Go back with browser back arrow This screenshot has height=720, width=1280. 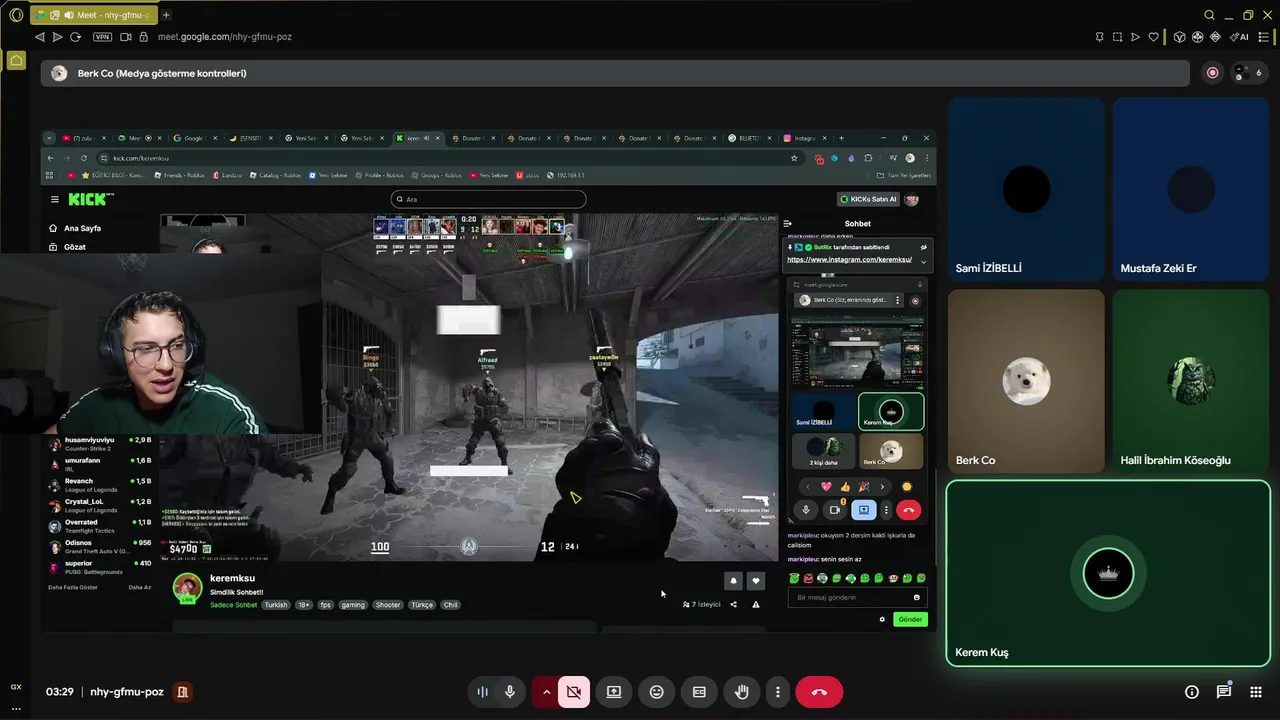coord(40,37)
